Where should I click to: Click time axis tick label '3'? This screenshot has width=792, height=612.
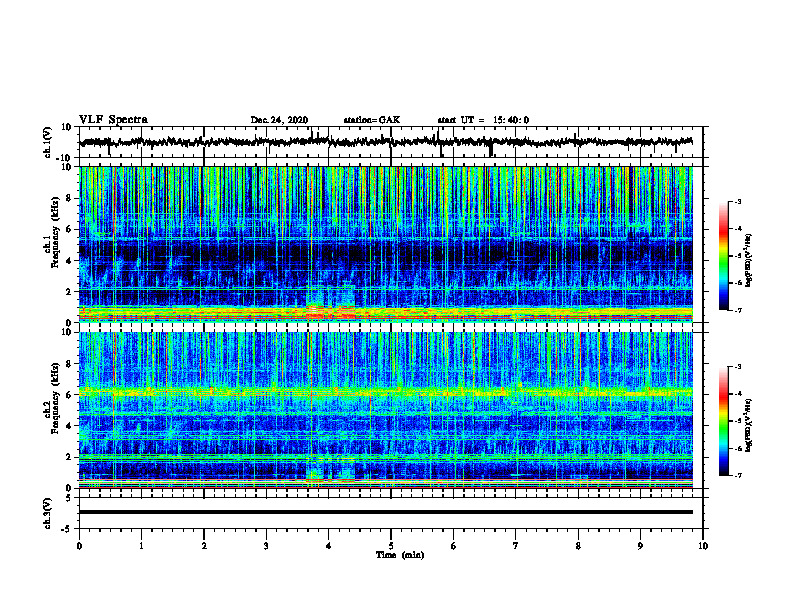coord(266,546)
